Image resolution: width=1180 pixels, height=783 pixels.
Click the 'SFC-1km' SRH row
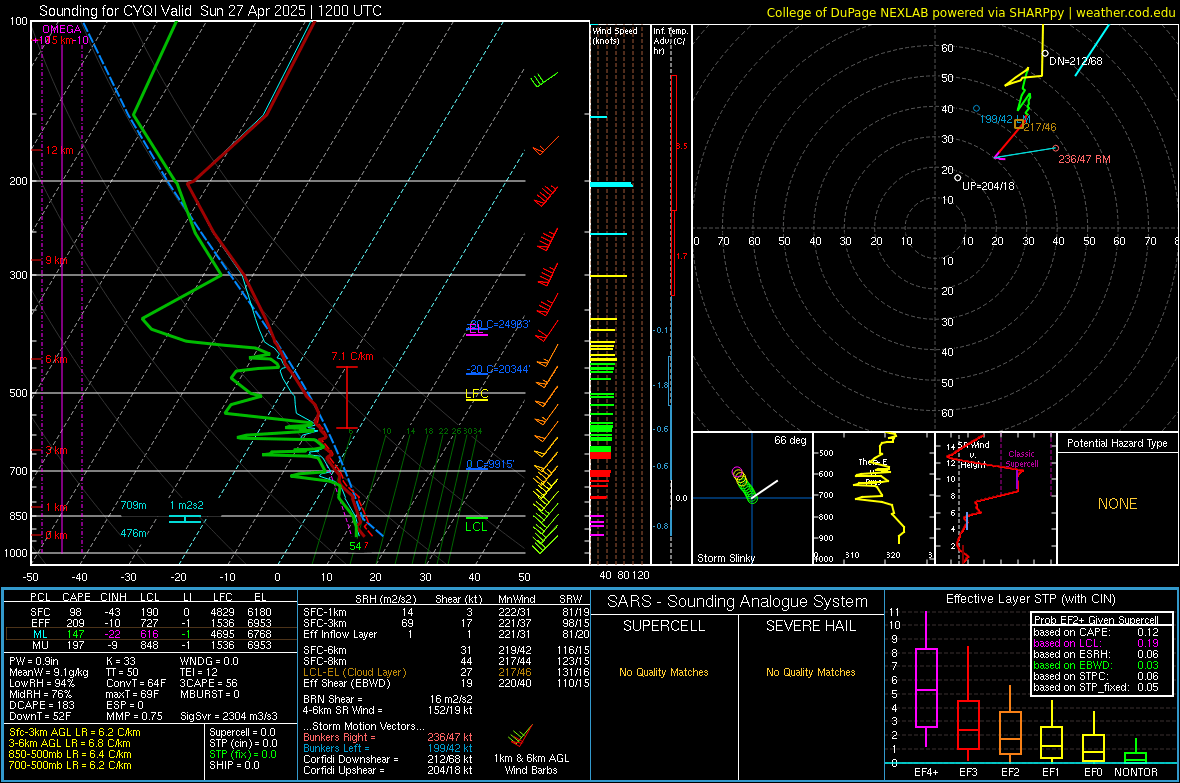click(446, 612)
